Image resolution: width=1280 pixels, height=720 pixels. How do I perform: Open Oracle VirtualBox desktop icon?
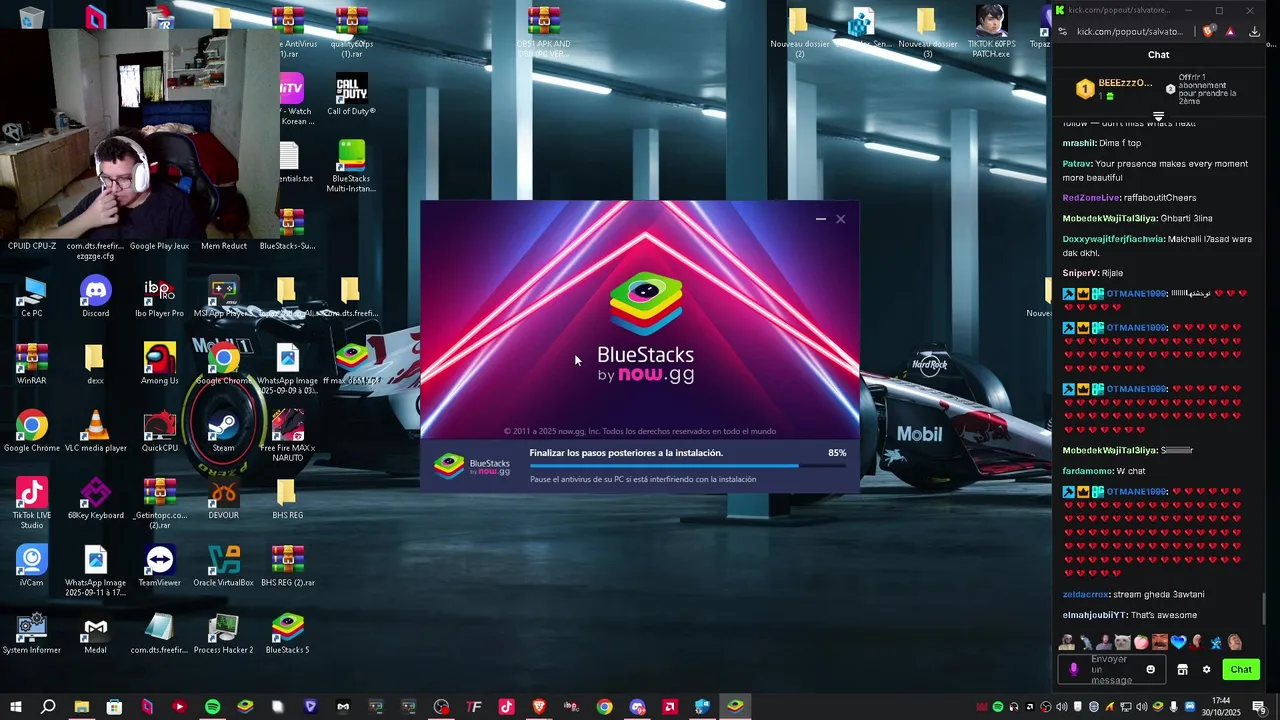pyautogui.click(x=223, y=566)
